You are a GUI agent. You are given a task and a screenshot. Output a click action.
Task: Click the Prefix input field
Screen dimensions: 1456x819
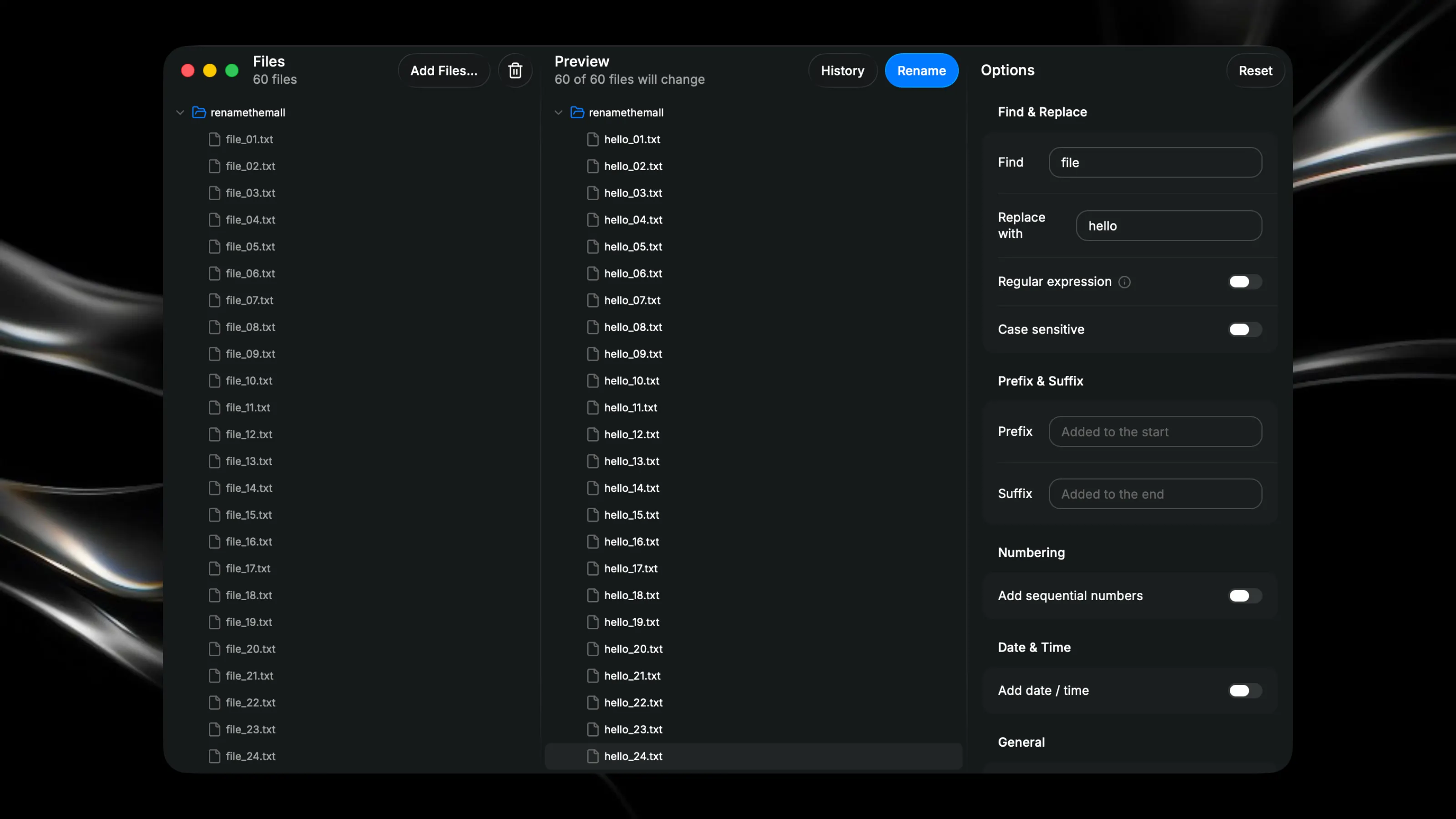[x=1155, y=432]
